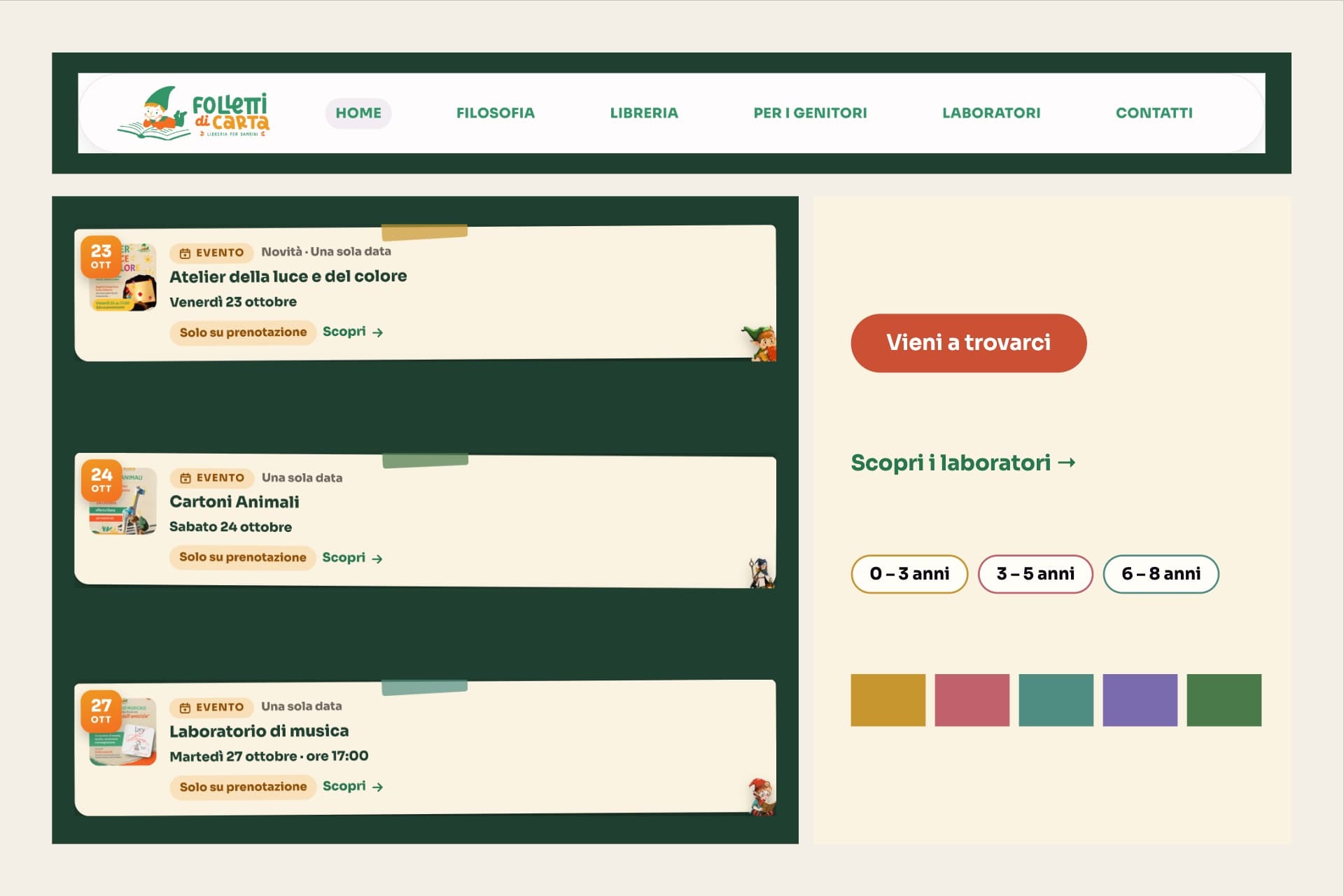Open the Atelier della luce e del colore title
This screenshot has width=1344, height=896.
(288, 276)
